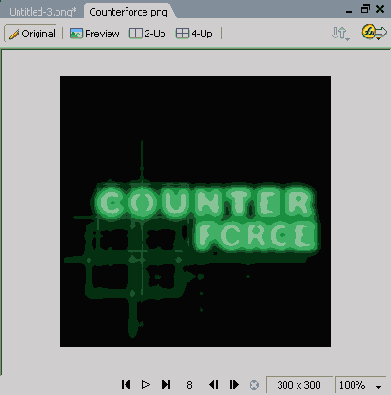Image resolution: width=391 pixels, height=395 pixels.
Task: Open the 100% zoom level dropdown
Action: tap(360, 385)
